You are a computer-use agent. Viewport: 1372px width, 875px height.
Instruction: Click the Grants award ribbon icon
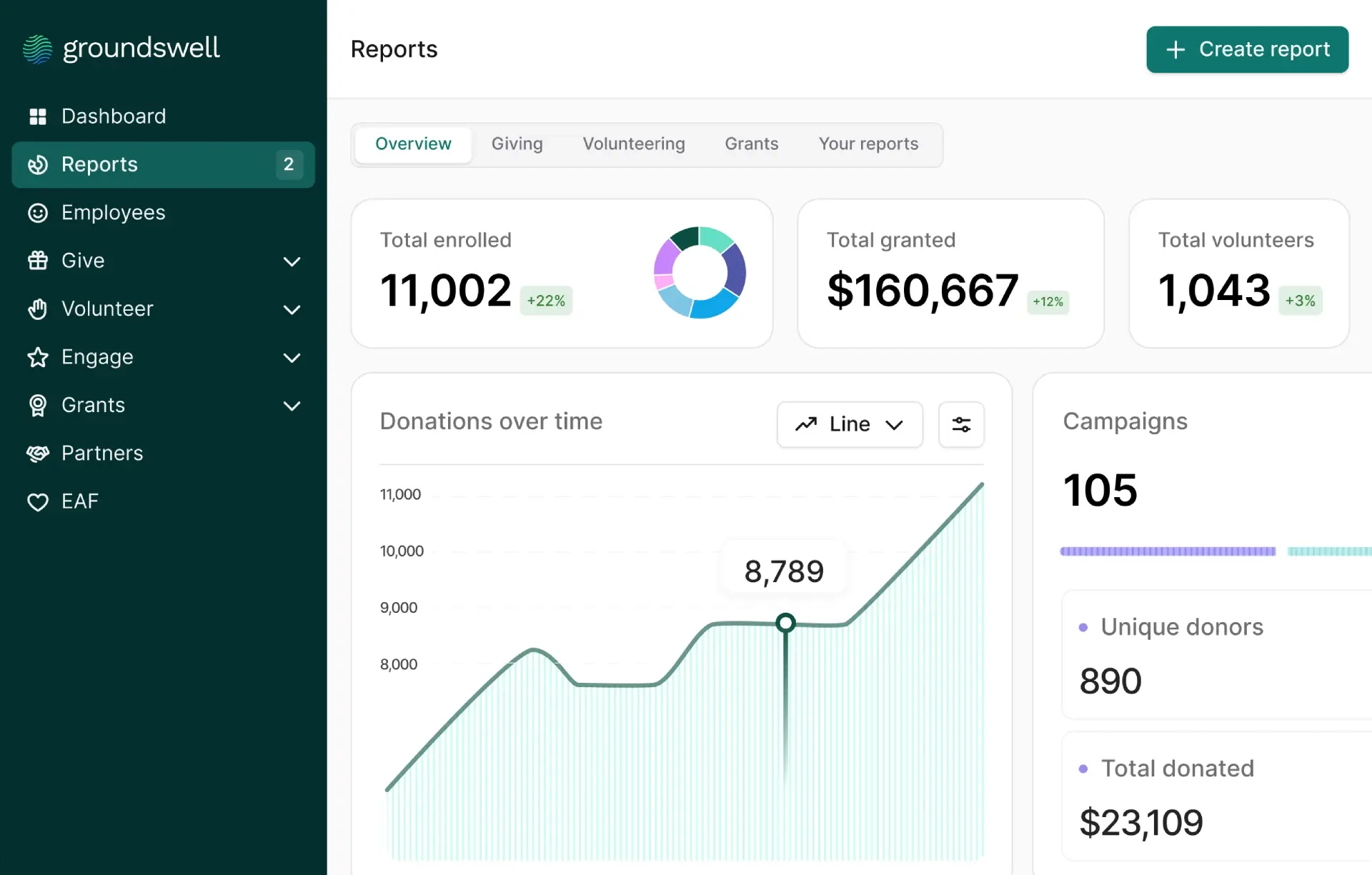click(x=37, y=406)
